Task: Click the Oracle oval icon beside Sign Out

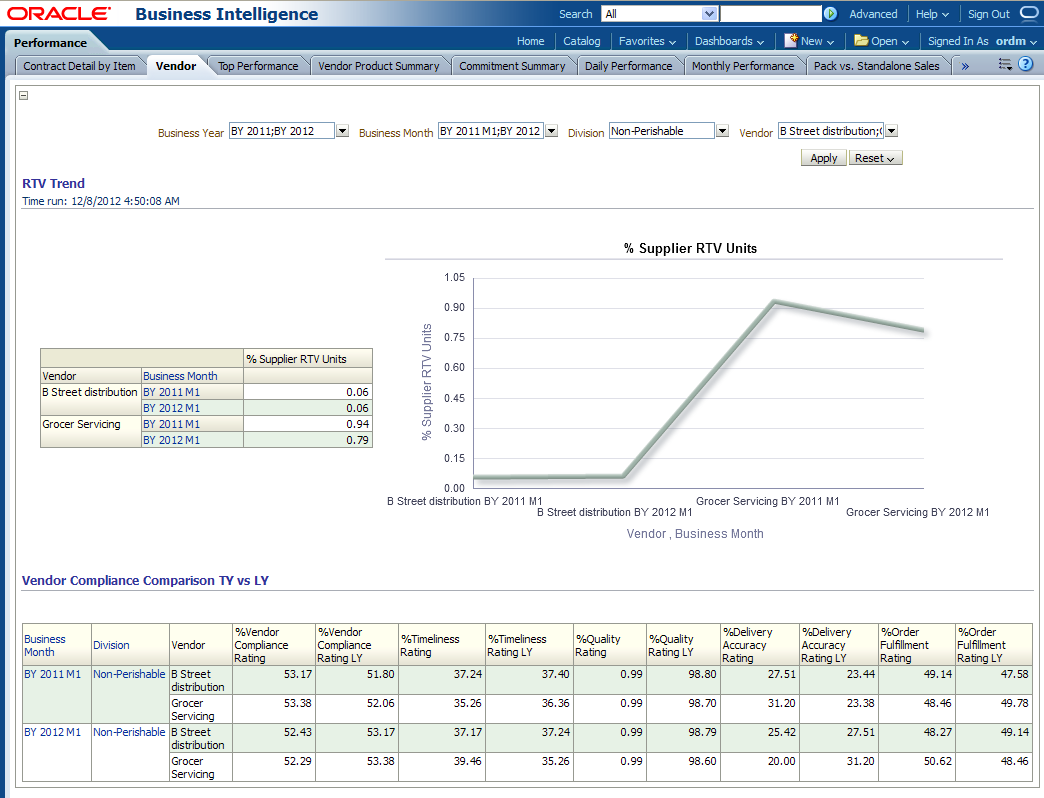Action: click(1029, 14)
